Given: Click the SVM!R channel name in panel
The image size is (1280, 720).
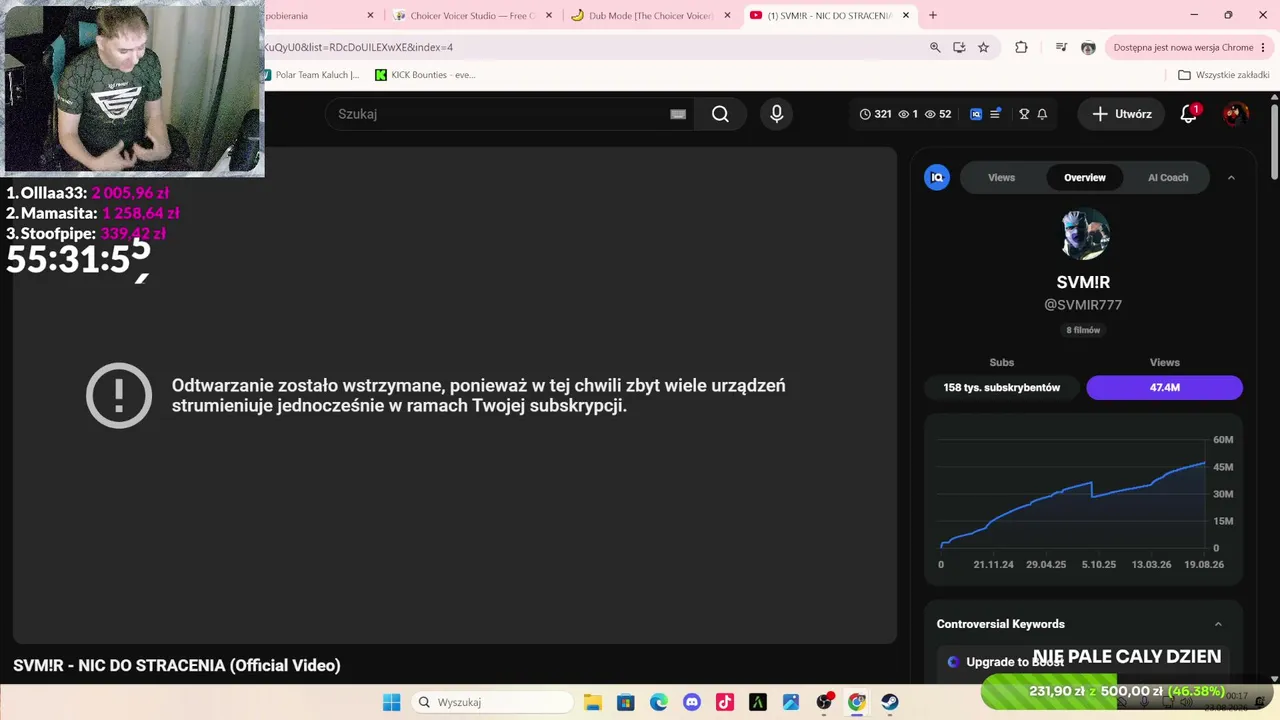Looking at the screenshot, I should (x=1083, y=283).
